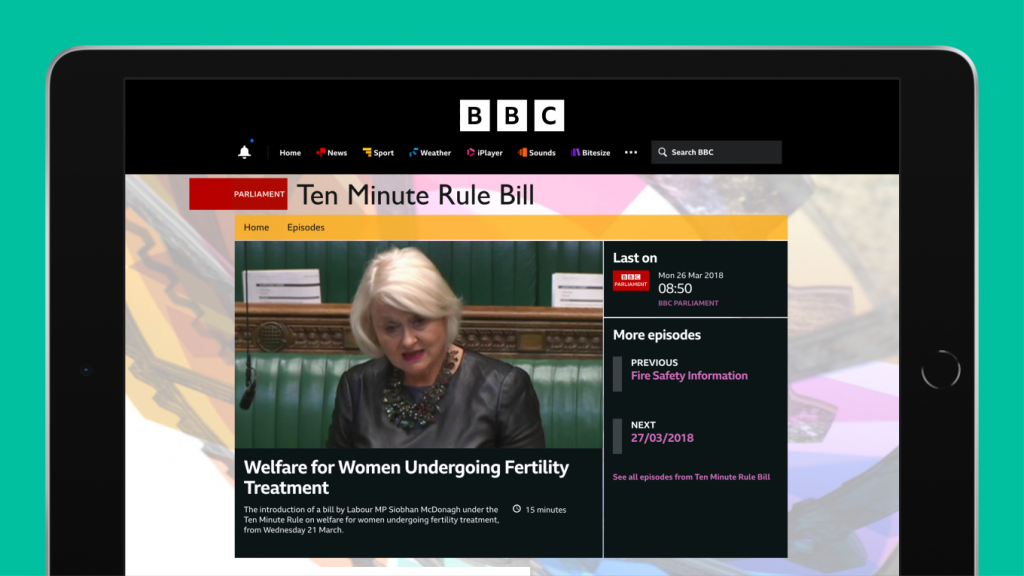Click the episode description paragraph

point(371,520)
